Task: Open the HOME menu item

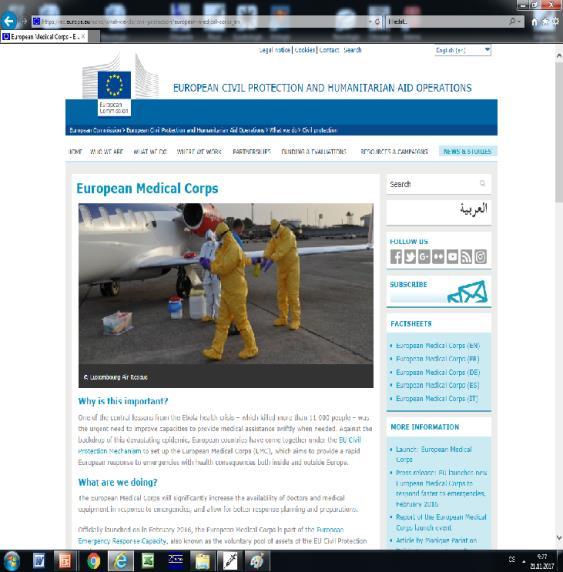Action: (x=76, y=151)
